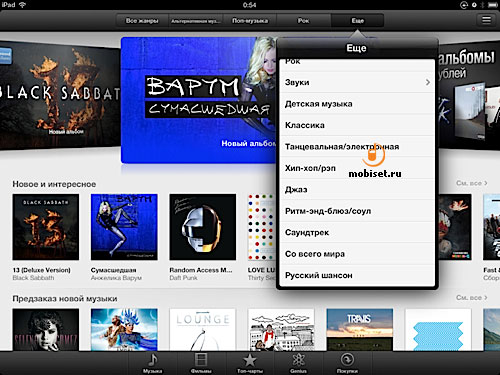Open LOVE LUST album cover with dots
Screen dimensions: 500x375
point(262,227)
